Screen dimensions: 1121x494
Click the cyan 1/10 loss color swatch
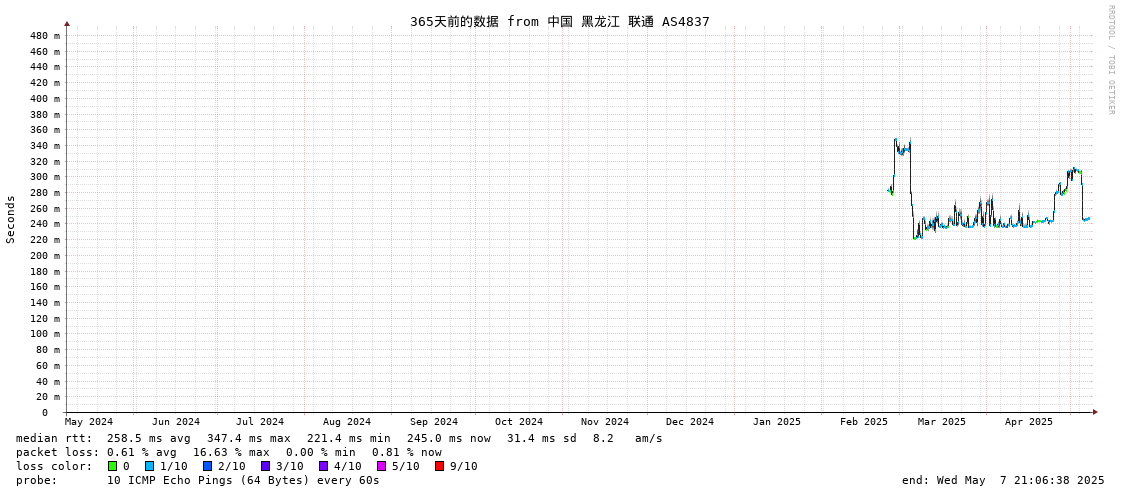click(x=149, y=466)
